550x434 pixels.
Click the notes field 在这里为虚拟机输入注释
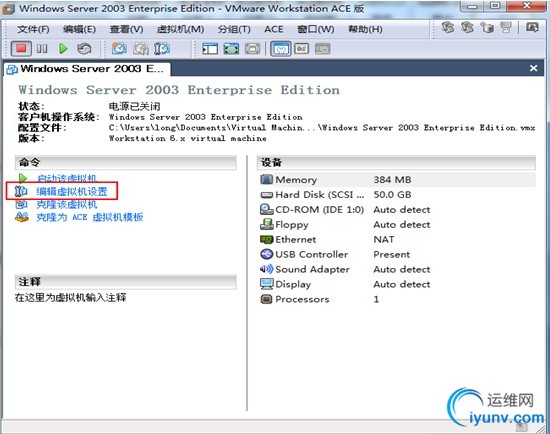coord(71,298)
